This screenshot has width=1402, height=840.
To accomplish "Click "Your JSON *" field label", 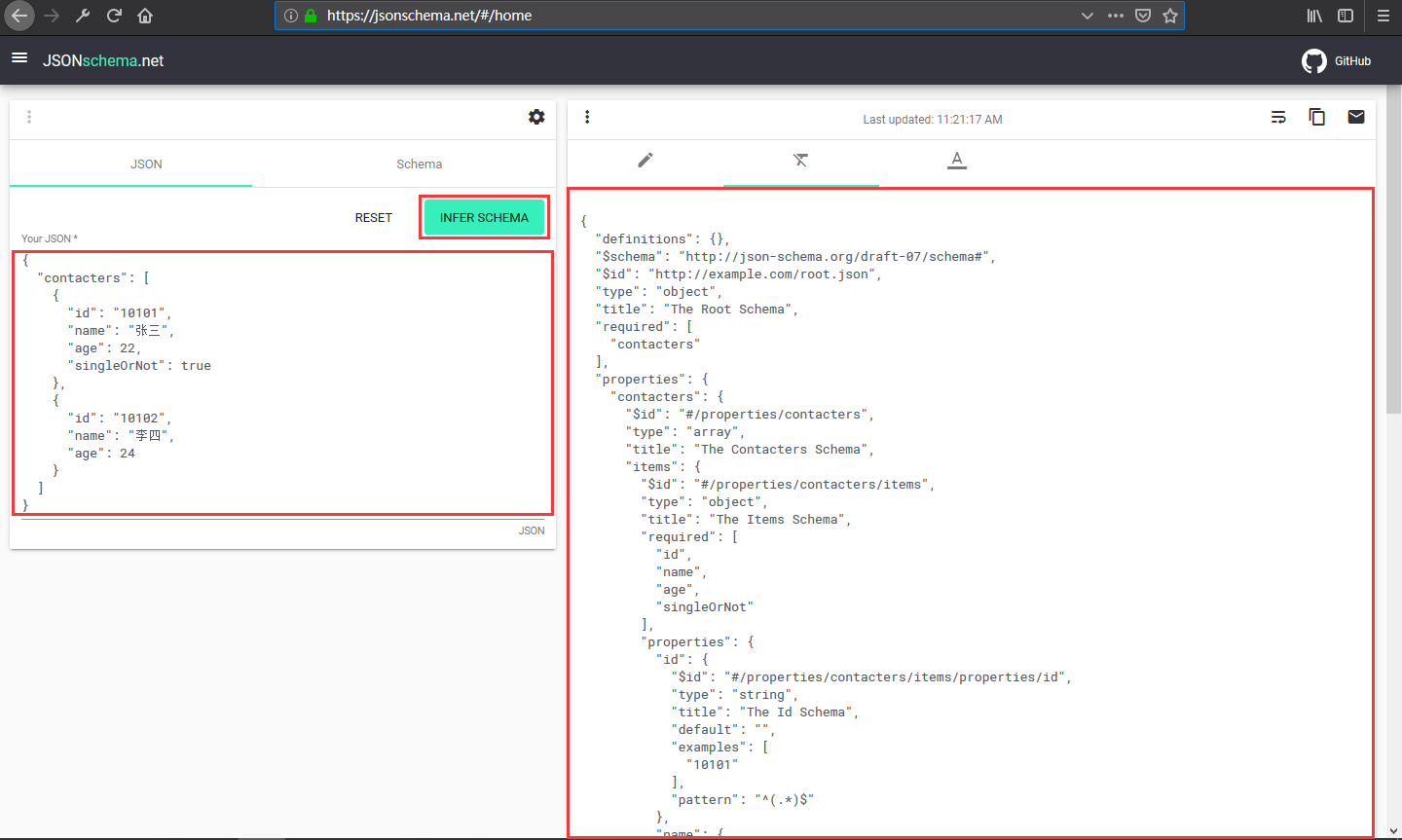I will click(x=50, y=238).
